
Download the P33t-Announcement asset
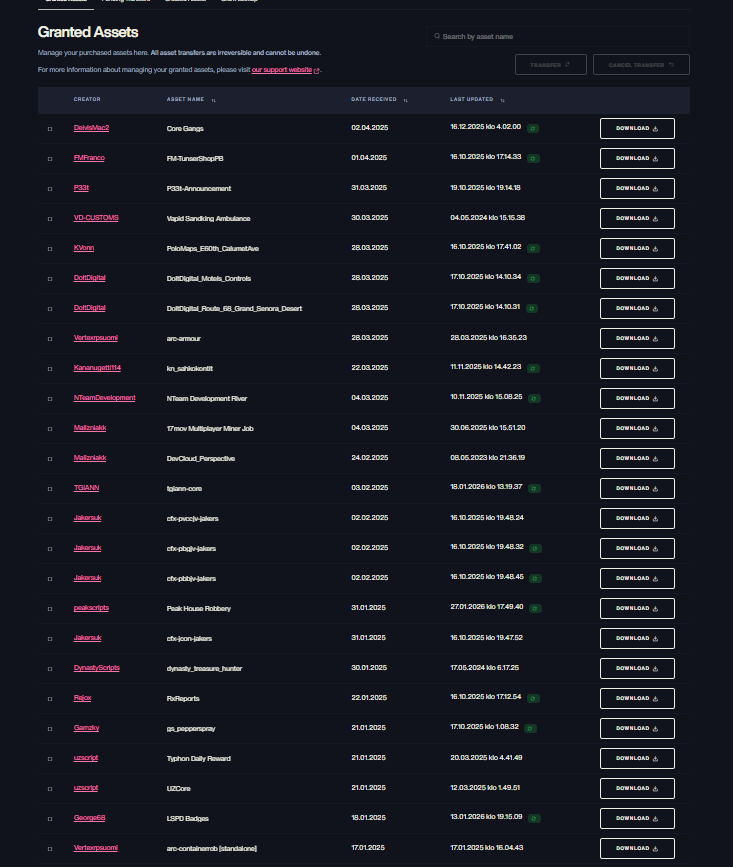(x=637, y=189)
